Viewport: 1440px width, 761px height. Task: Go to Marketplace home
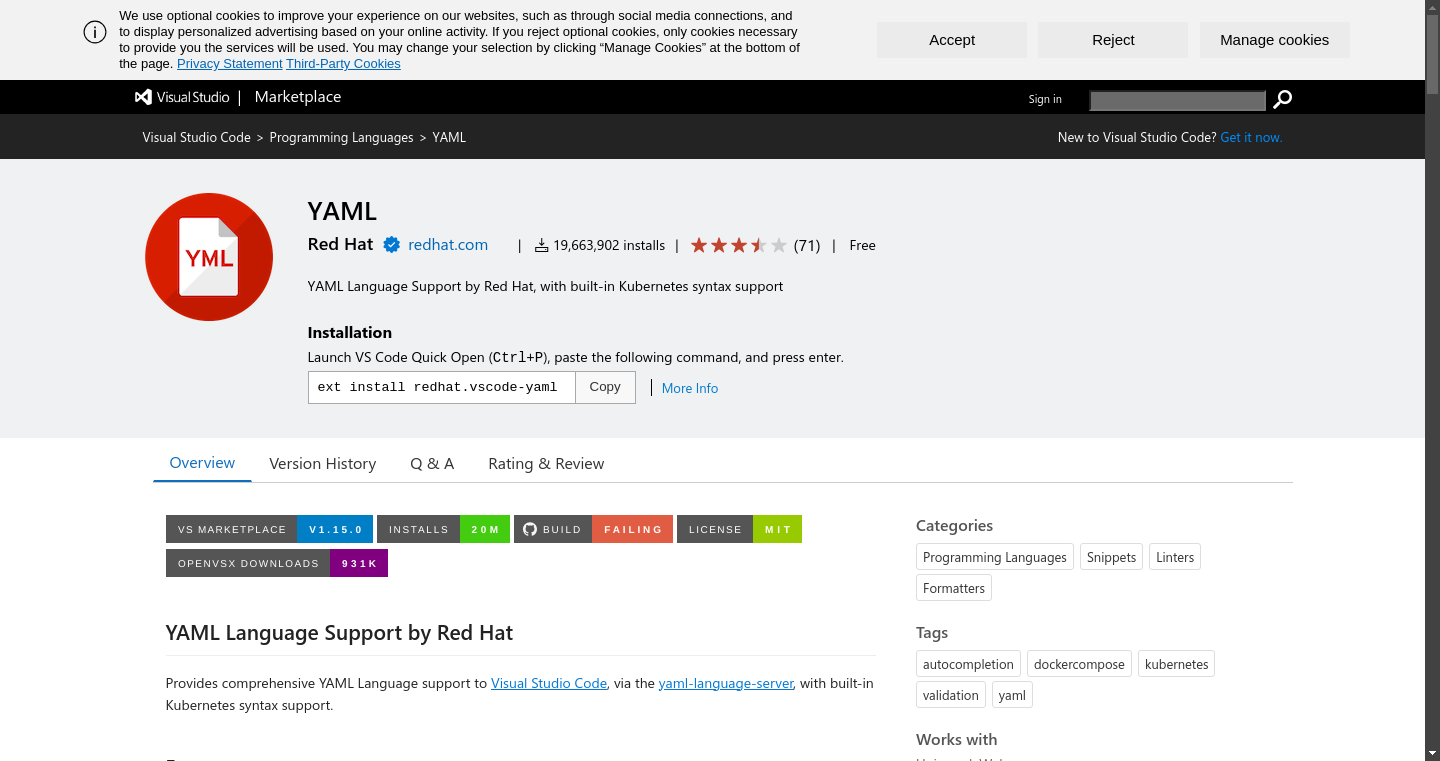tap(298, 97)
